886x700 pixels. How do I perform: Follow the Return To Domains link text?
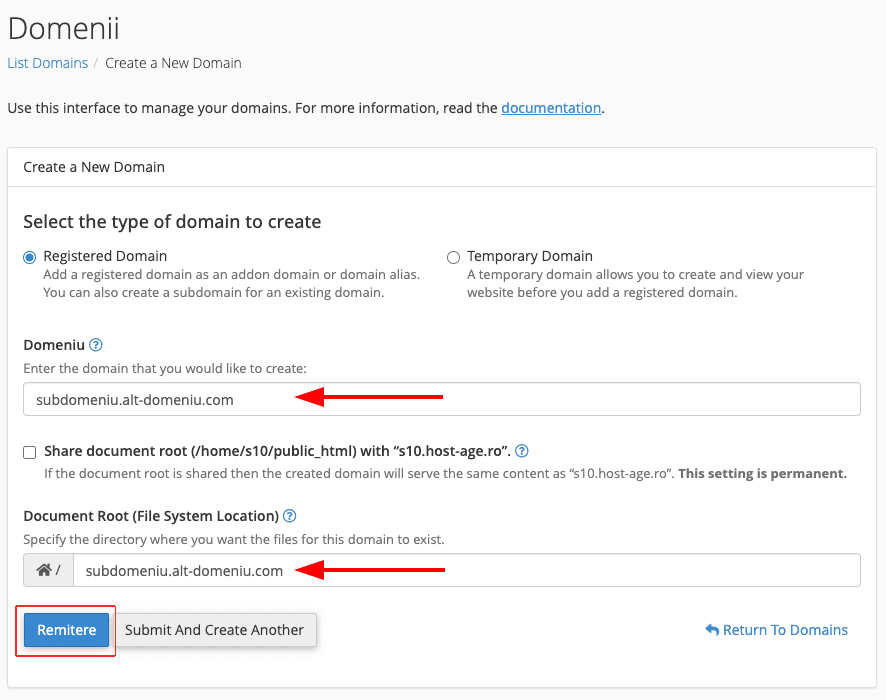[x=785, y=630]
